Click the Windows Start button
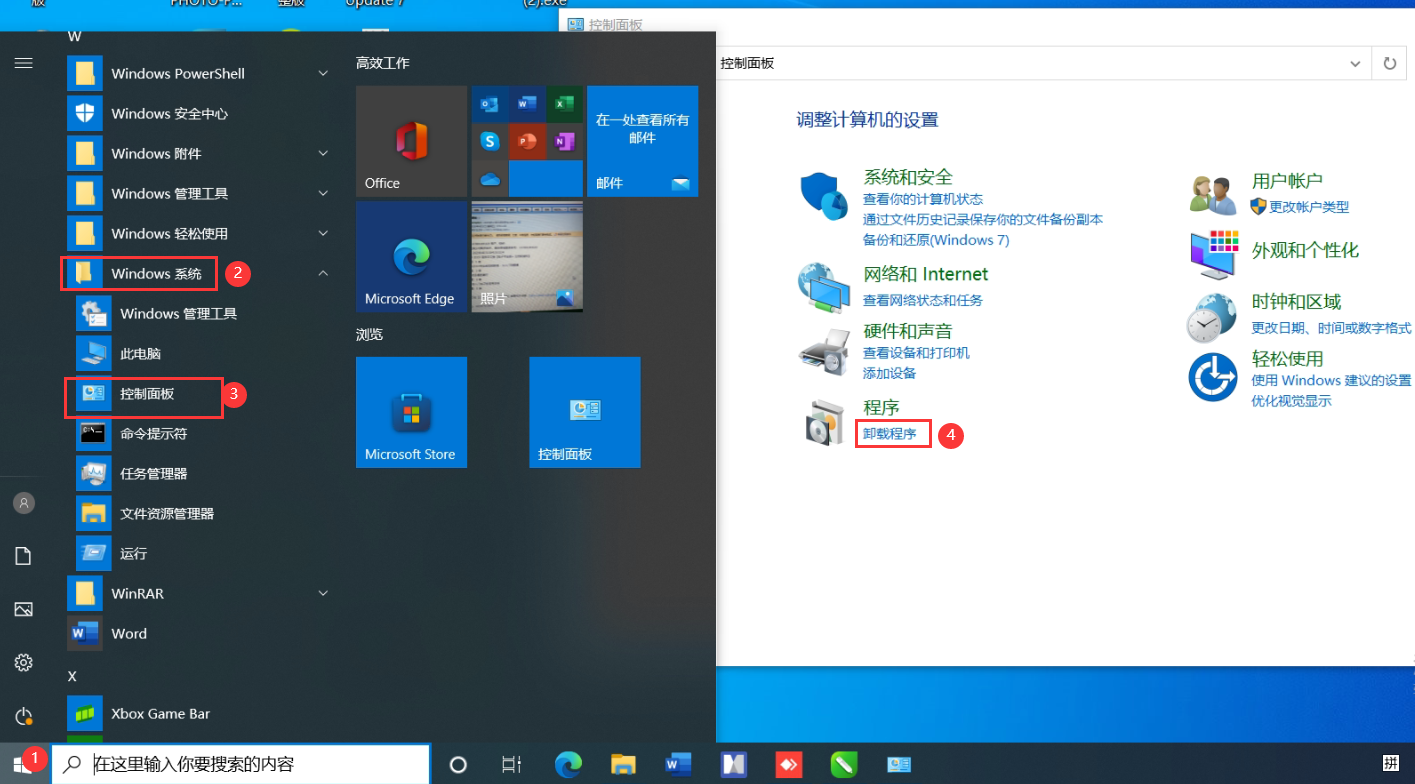Image resolution: width=1415 pixels, height=784 pixels. pos(24,764)
